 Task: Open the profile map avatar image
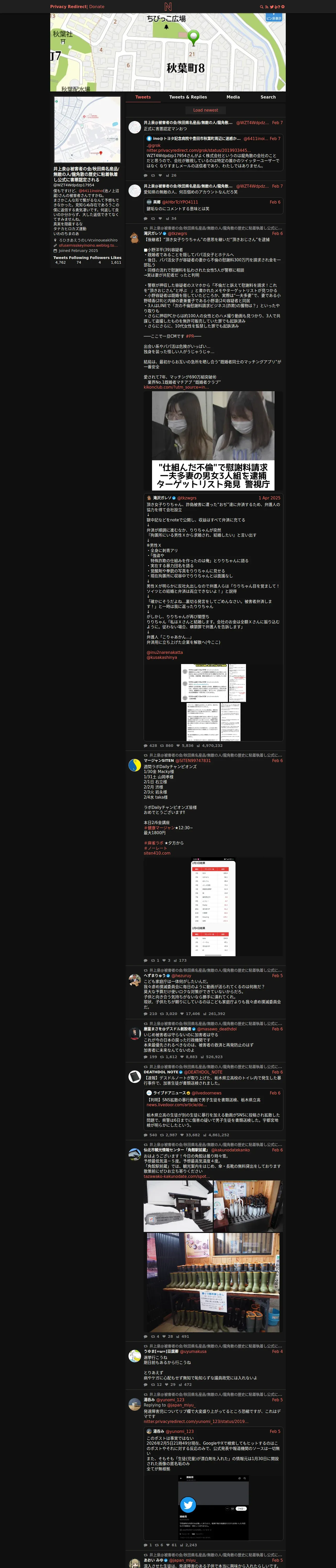[x=87, y=130]
